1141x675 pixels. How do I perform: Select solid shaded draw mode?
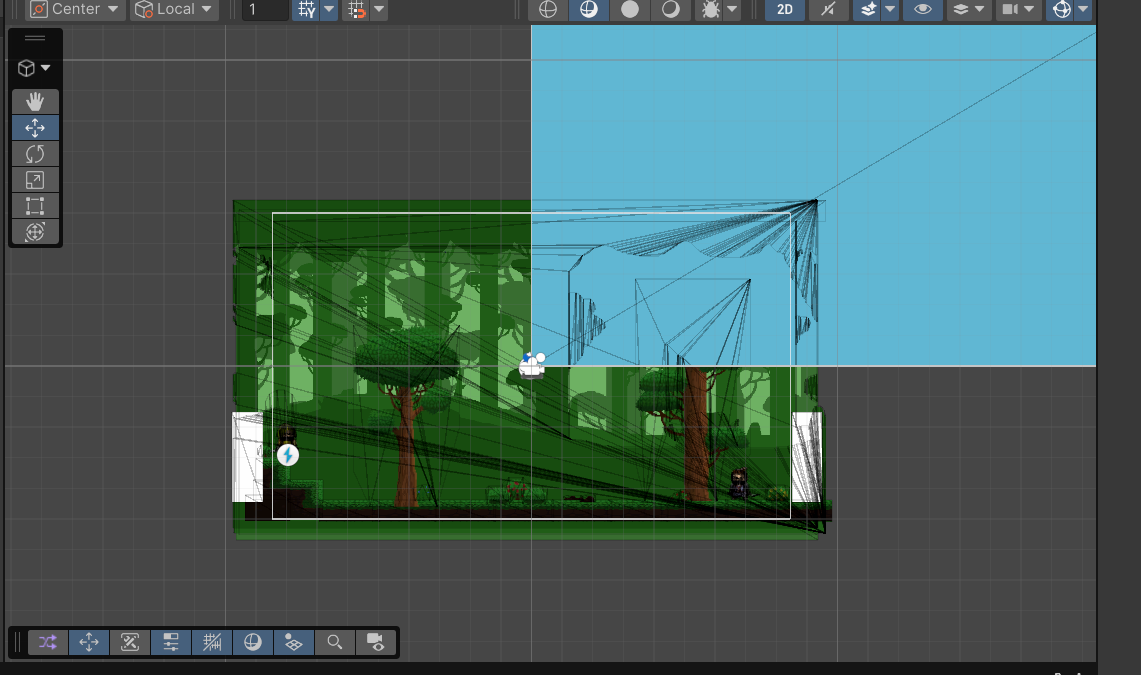click(630, 9)
